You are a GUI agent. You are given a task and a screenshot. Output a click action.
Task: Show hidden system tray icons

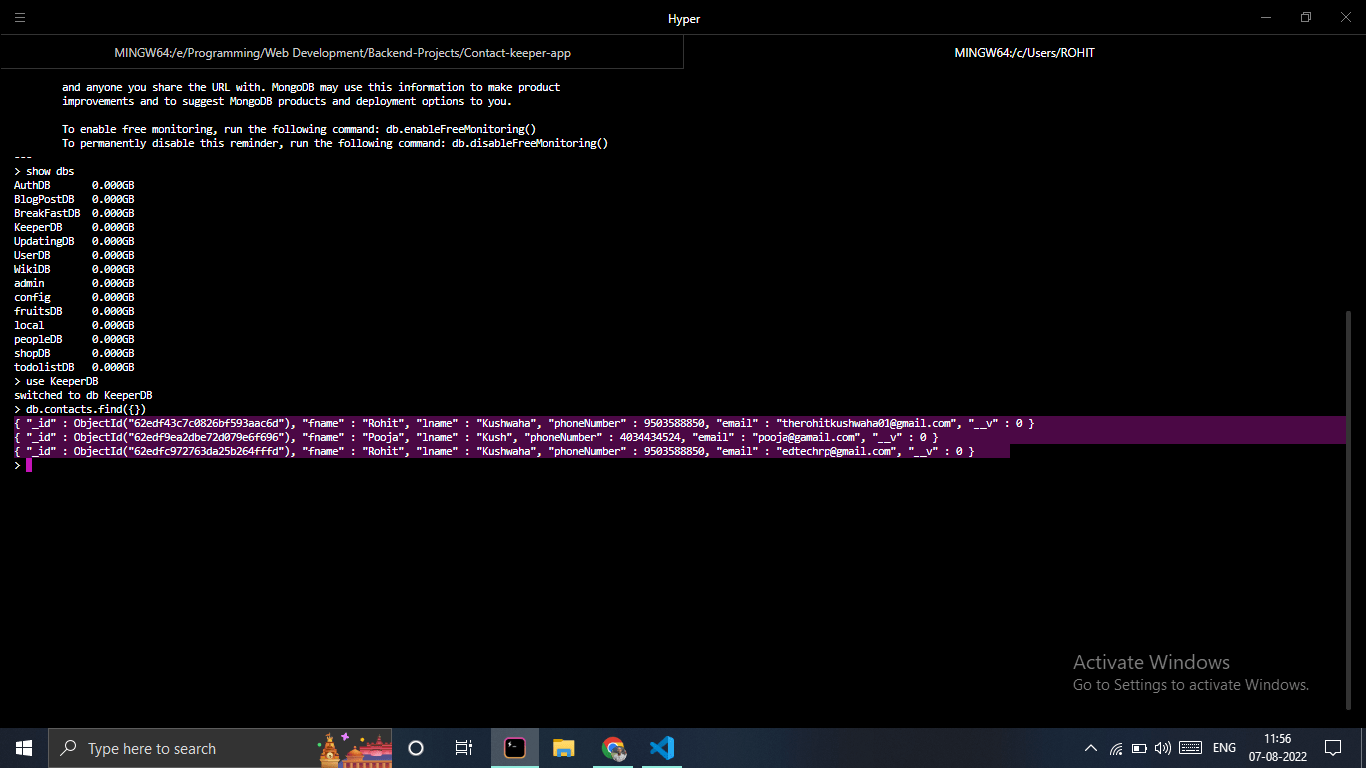1090,748
